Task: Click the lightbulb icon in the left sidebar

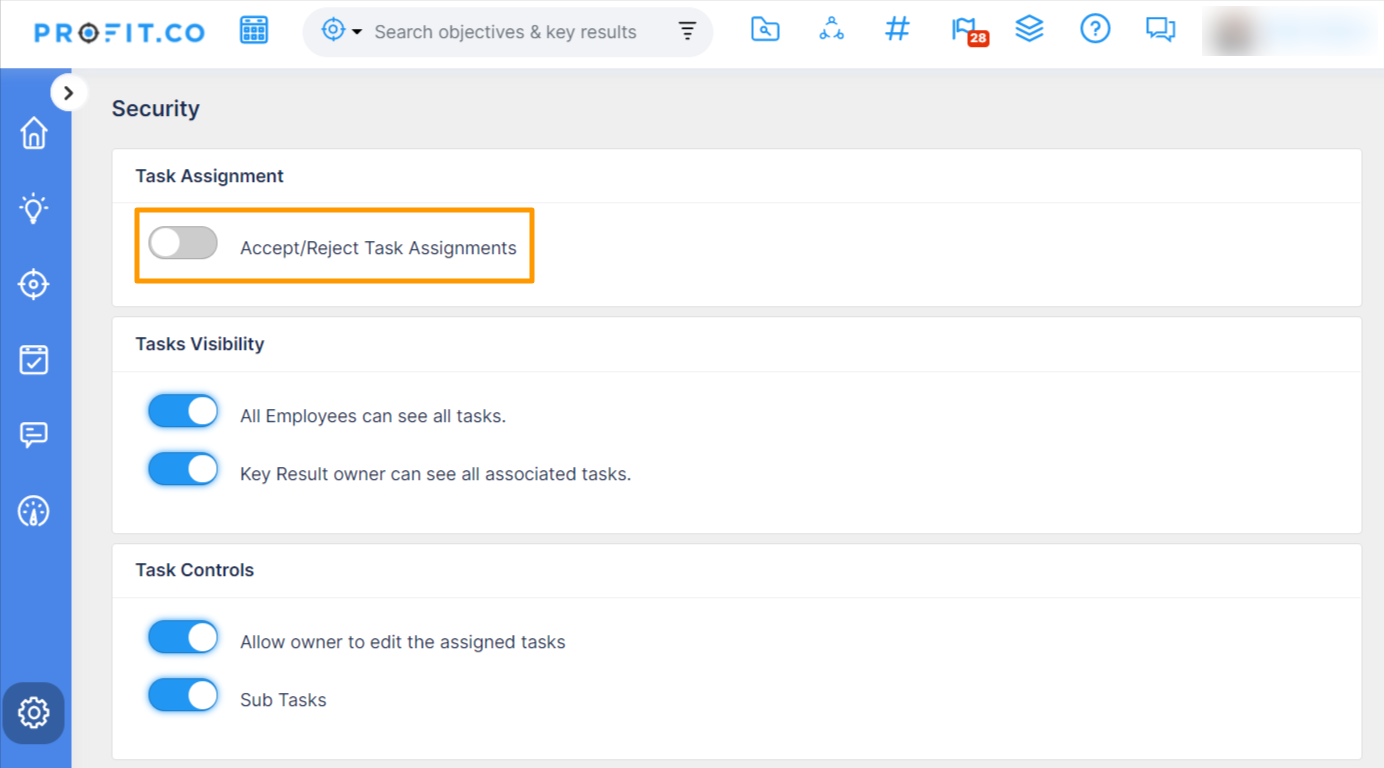Action: [x=34, y=208]
